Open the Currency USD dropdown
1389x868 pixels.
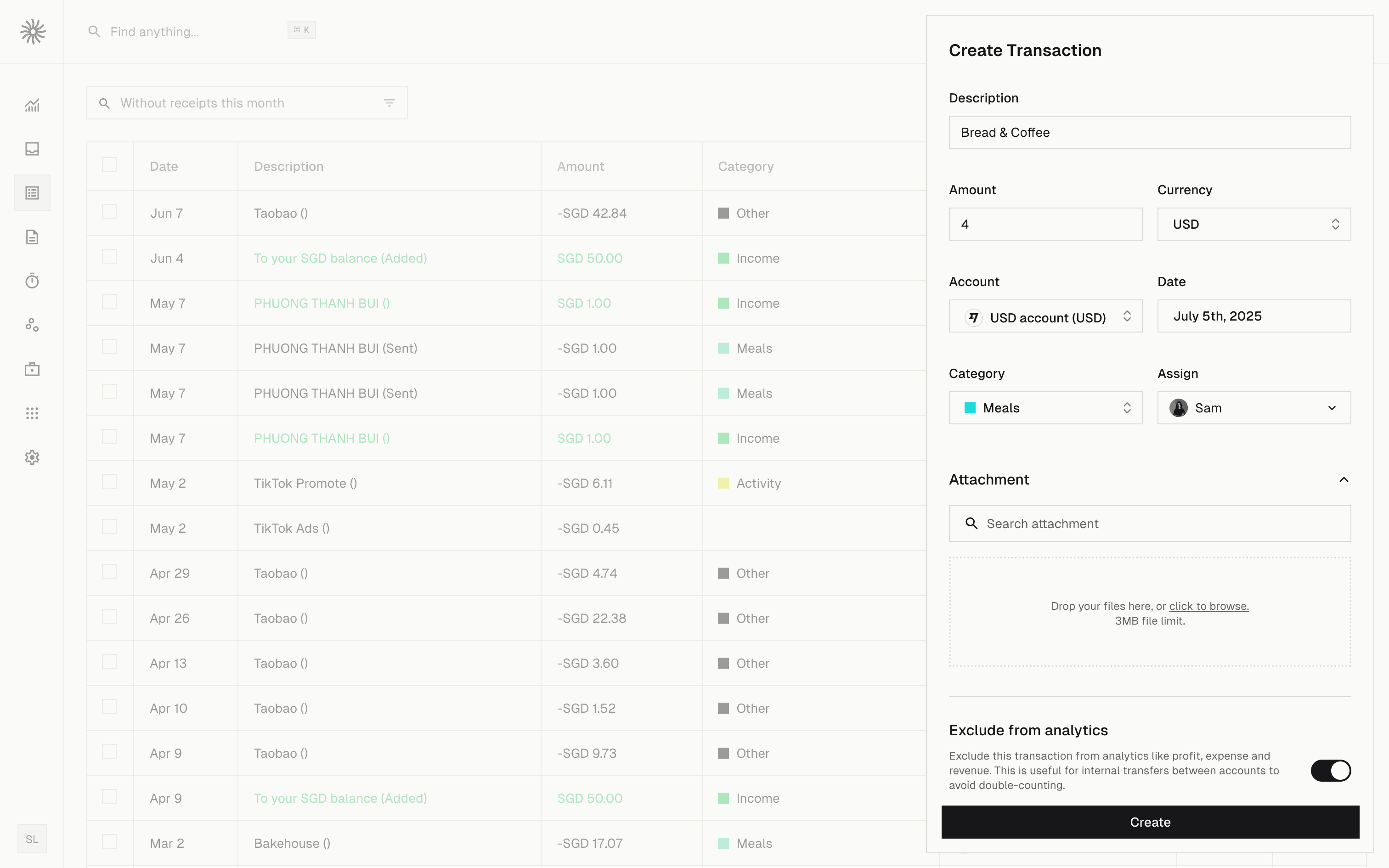[1253, 225]
